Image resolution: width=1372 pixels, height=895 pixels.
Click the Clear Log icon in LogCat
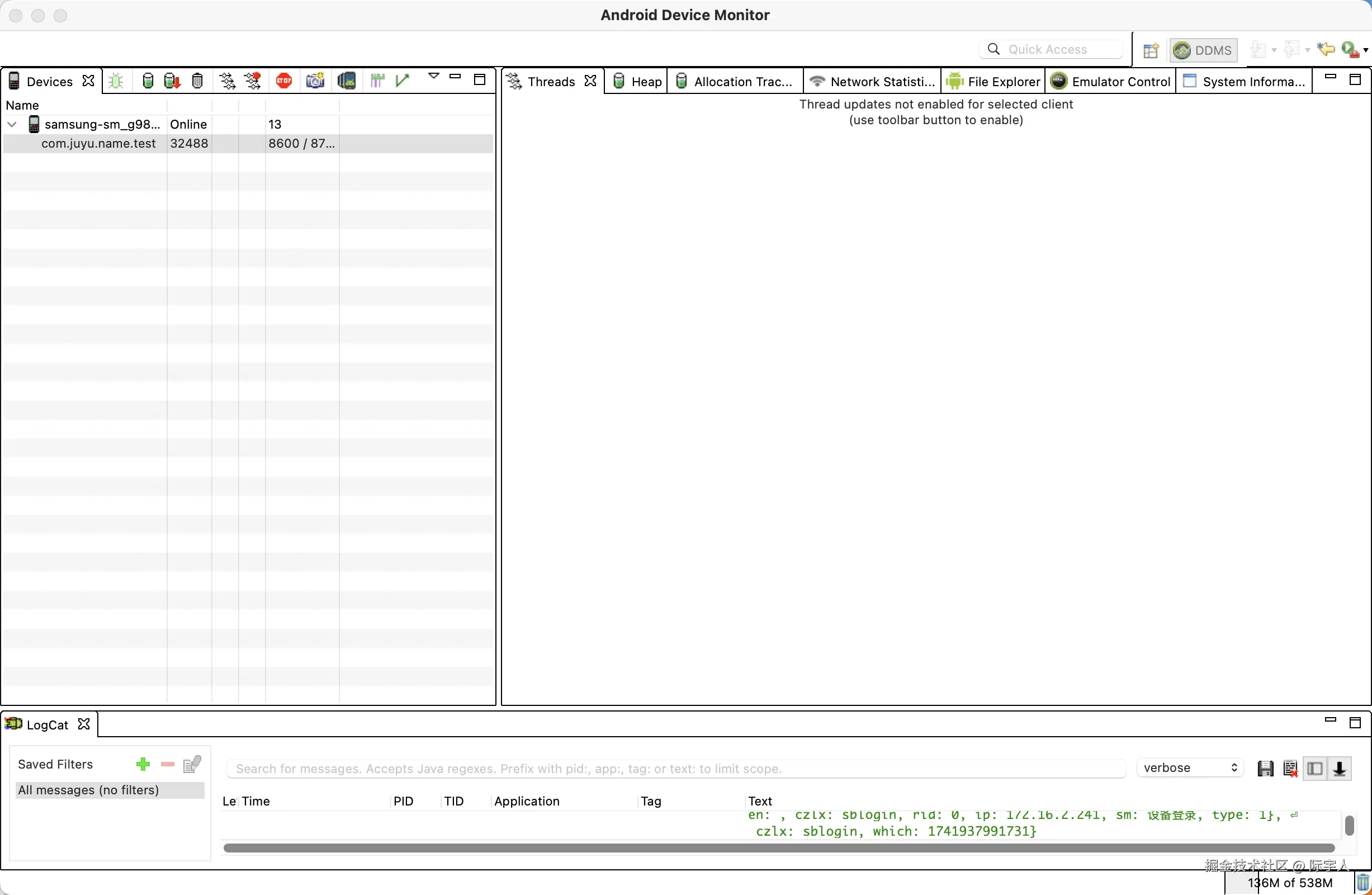[x=1290, y=768]
